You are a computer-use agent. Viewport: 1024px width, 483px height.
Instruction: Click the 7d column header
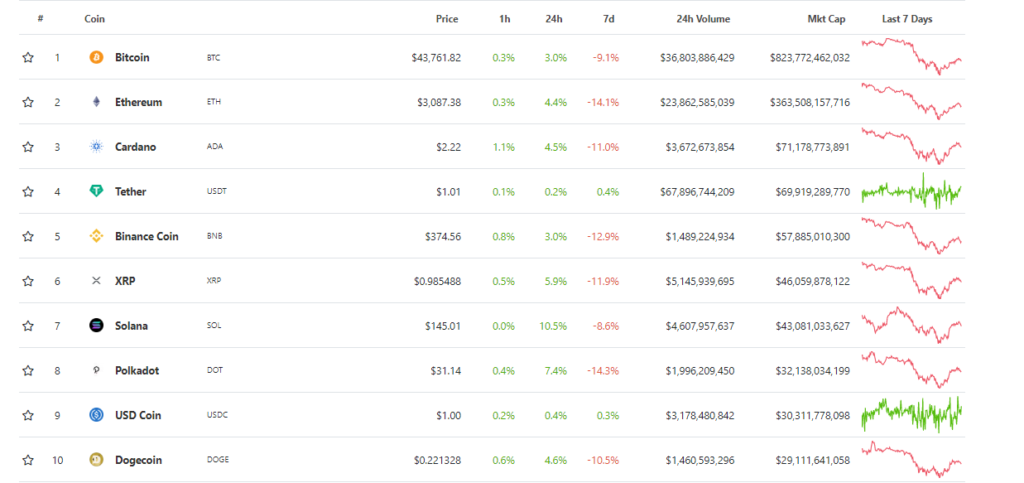coord(609,19)
